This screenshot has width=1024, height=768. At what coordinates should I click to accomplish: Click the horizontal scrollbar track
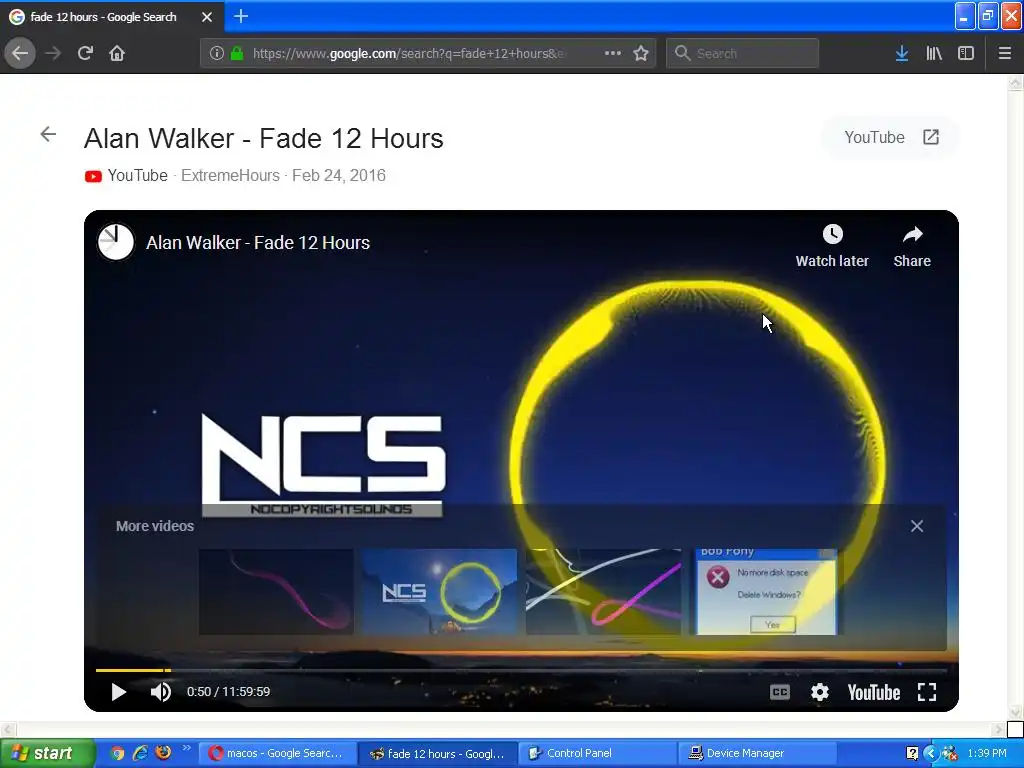[x=506, y=729]
